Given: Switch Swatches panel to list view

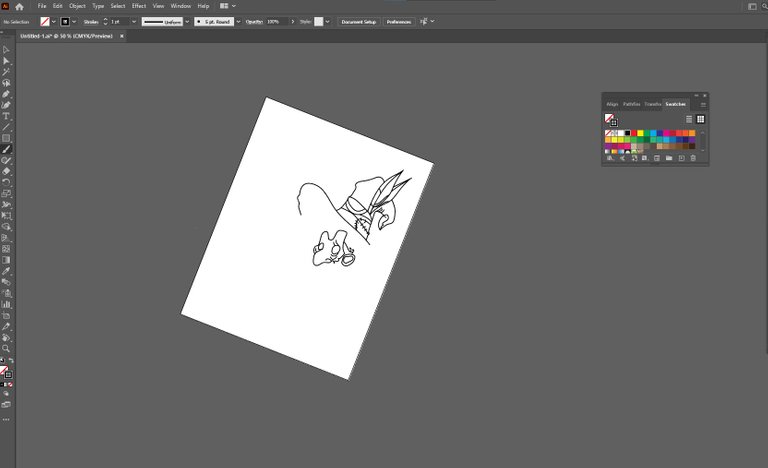Looking at the screenshot, I should pyautogui.click(x=689, y=119).
